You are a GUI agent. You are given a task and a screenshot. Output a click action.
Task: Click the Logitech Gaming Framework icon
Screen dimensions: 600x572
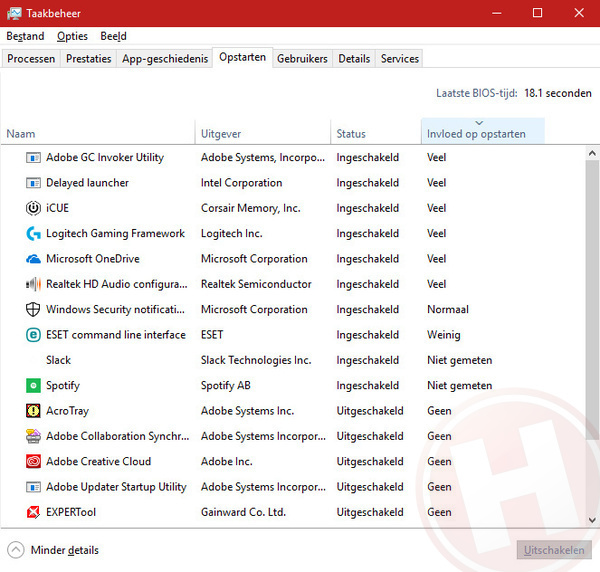[33, 233]
